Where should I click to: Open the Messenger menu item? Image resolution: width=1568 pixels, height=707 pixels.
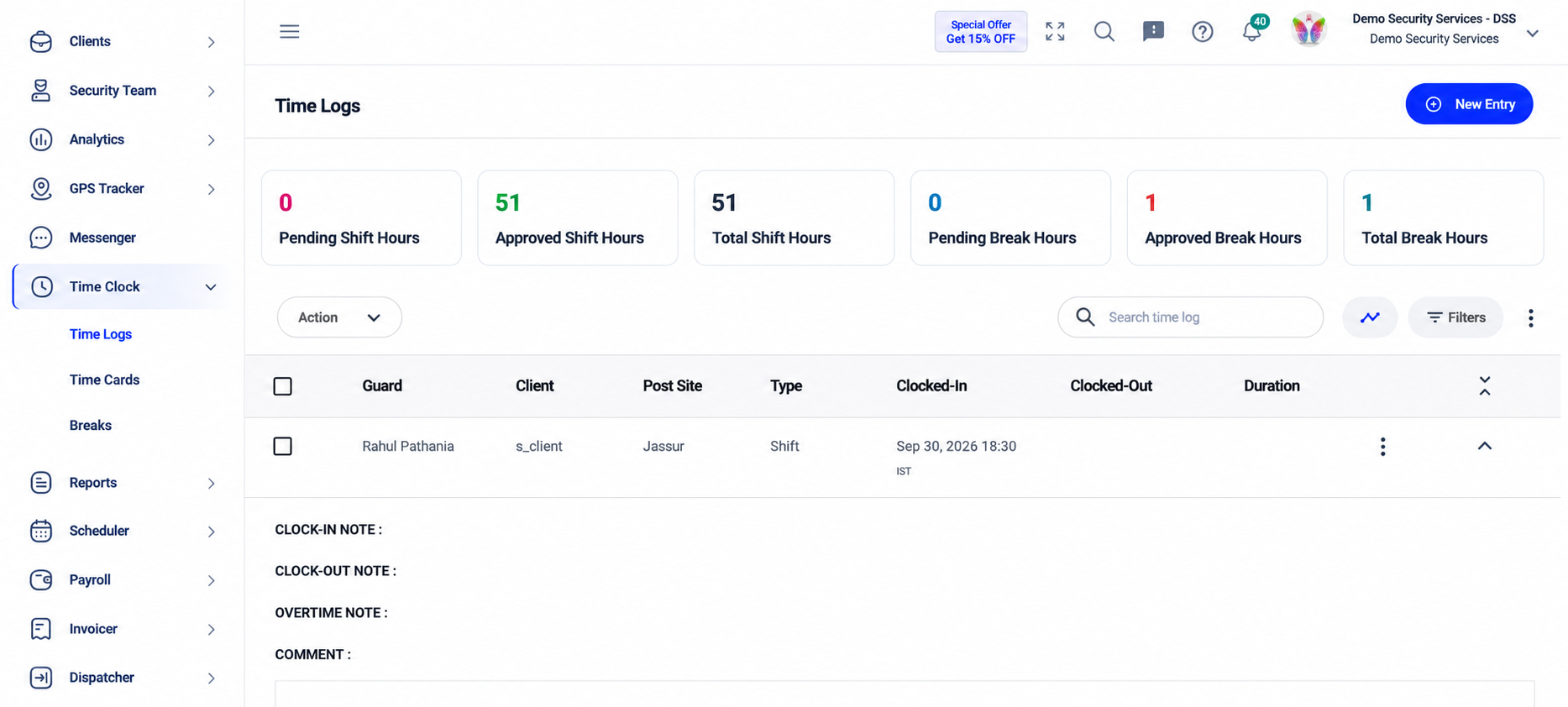[x=102, y=238]
